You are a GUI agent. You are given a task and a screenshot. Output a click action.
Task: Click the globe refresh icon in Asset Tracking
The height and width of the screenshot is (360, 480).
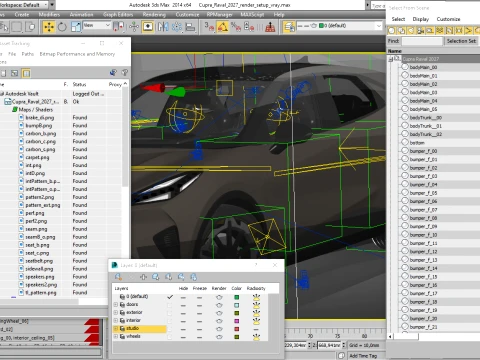pos(113,73)
